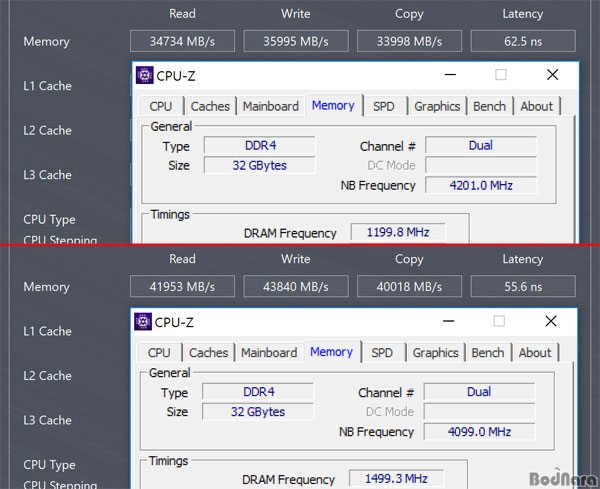600x489 pixels.
Task: Click NB Frequency value 4201.0 MHz
Action: [481, 186]
